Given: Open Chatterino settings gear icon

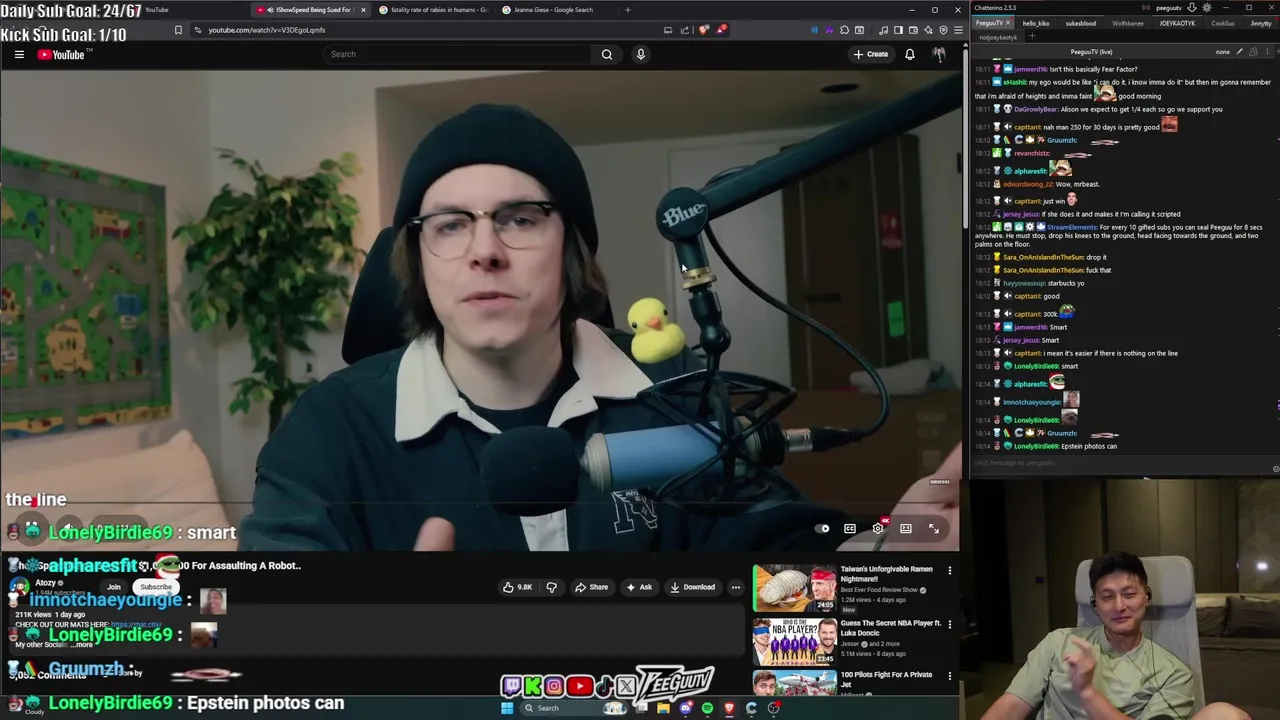Looking at the screenshot, I should point(1207,8).
